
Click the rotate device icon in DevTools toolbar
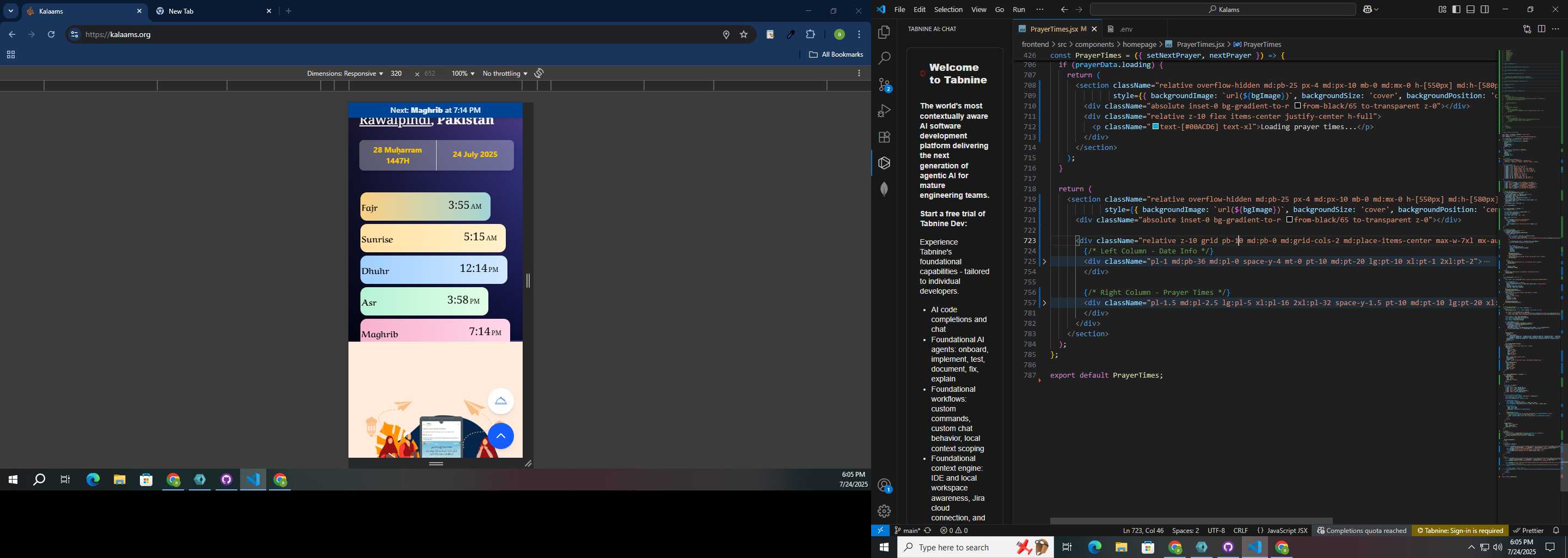[x=538, y=73]
